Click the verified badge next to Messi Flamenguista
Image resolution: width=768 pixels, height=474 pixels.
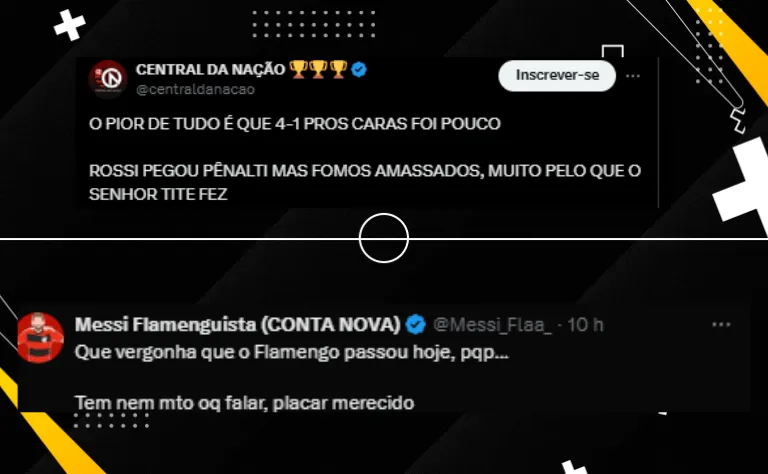pos(416,325)
